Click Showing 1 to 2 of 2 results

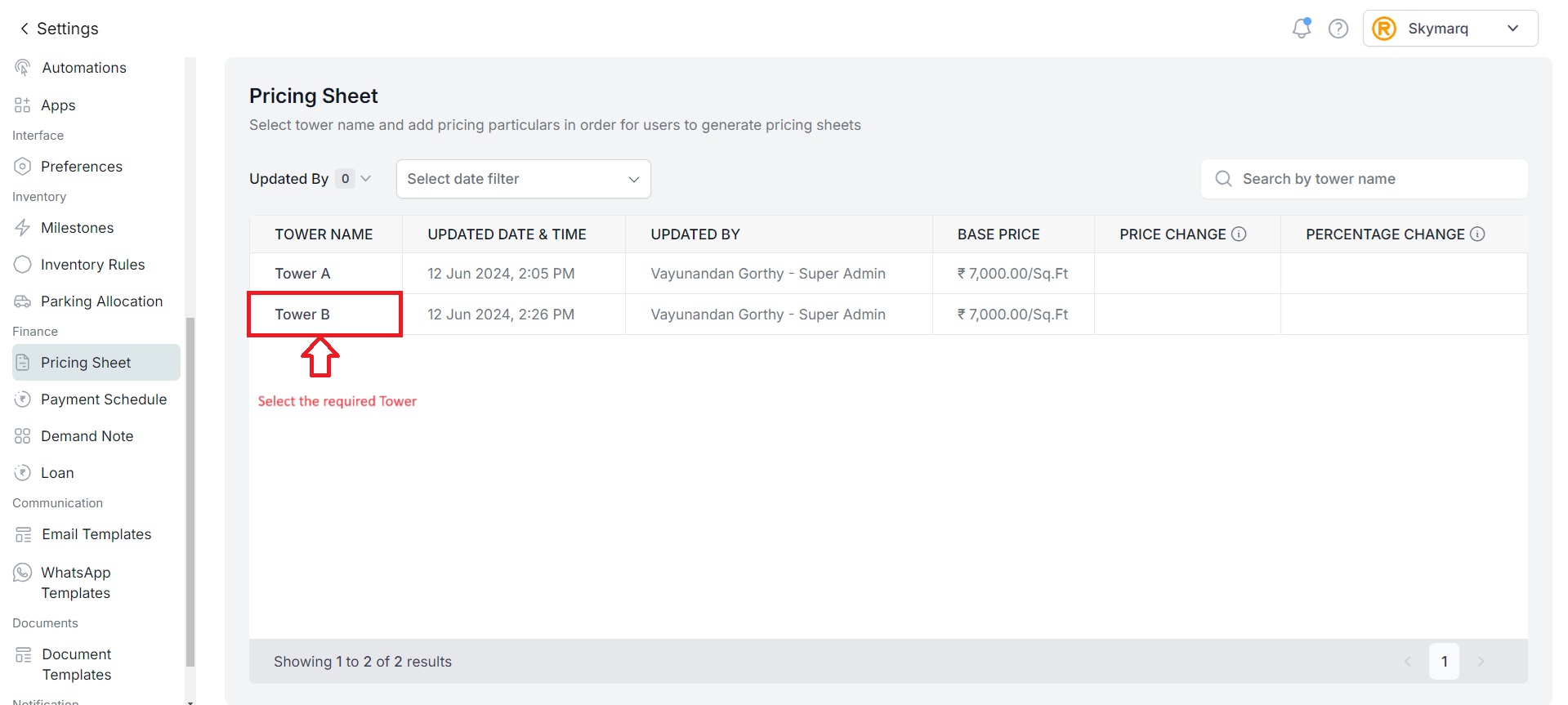coord(363,662)
